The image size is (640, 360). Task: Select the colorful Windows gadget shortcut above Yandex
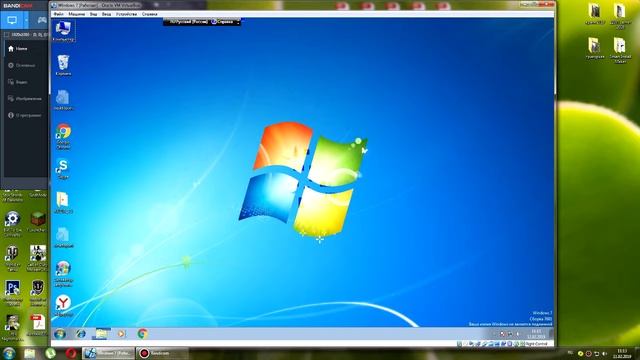click(x=63, y=273)
